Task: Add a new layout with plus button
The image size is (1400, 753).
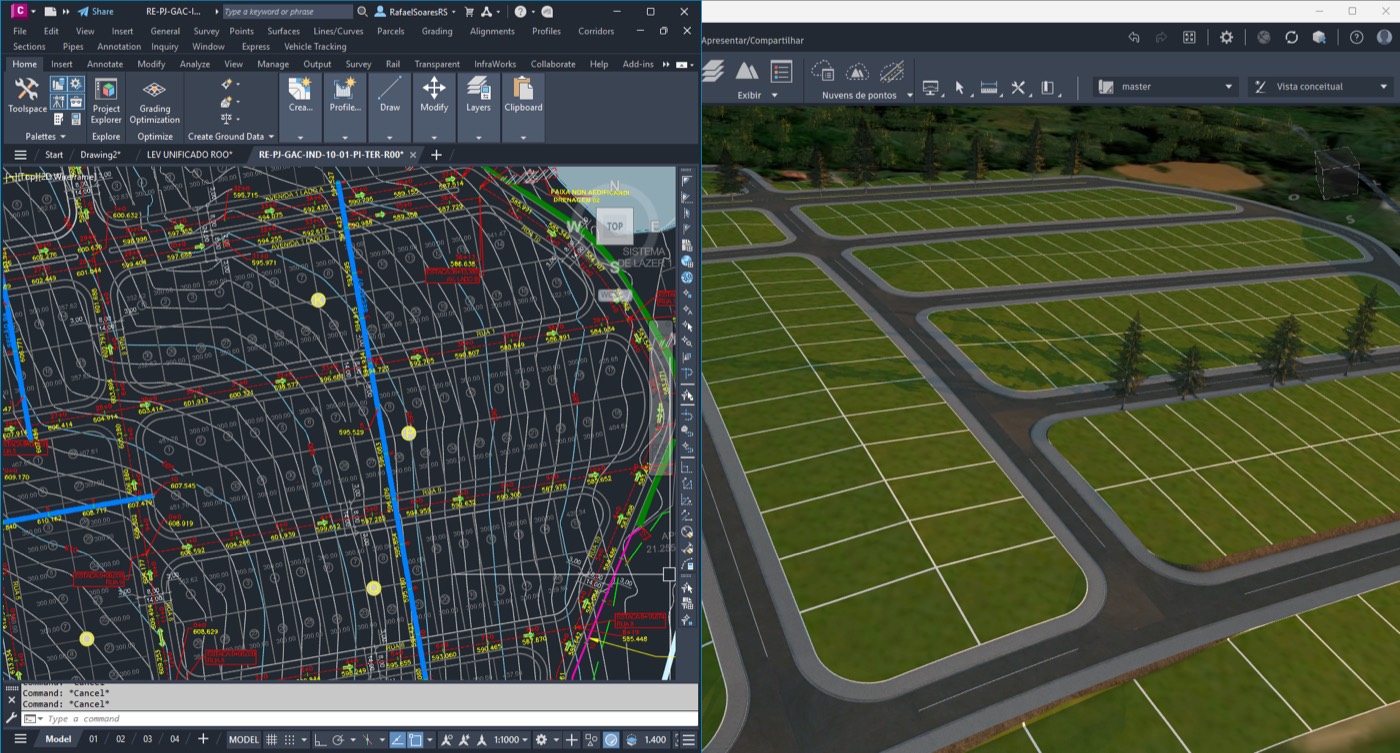Action: point(203,740)
